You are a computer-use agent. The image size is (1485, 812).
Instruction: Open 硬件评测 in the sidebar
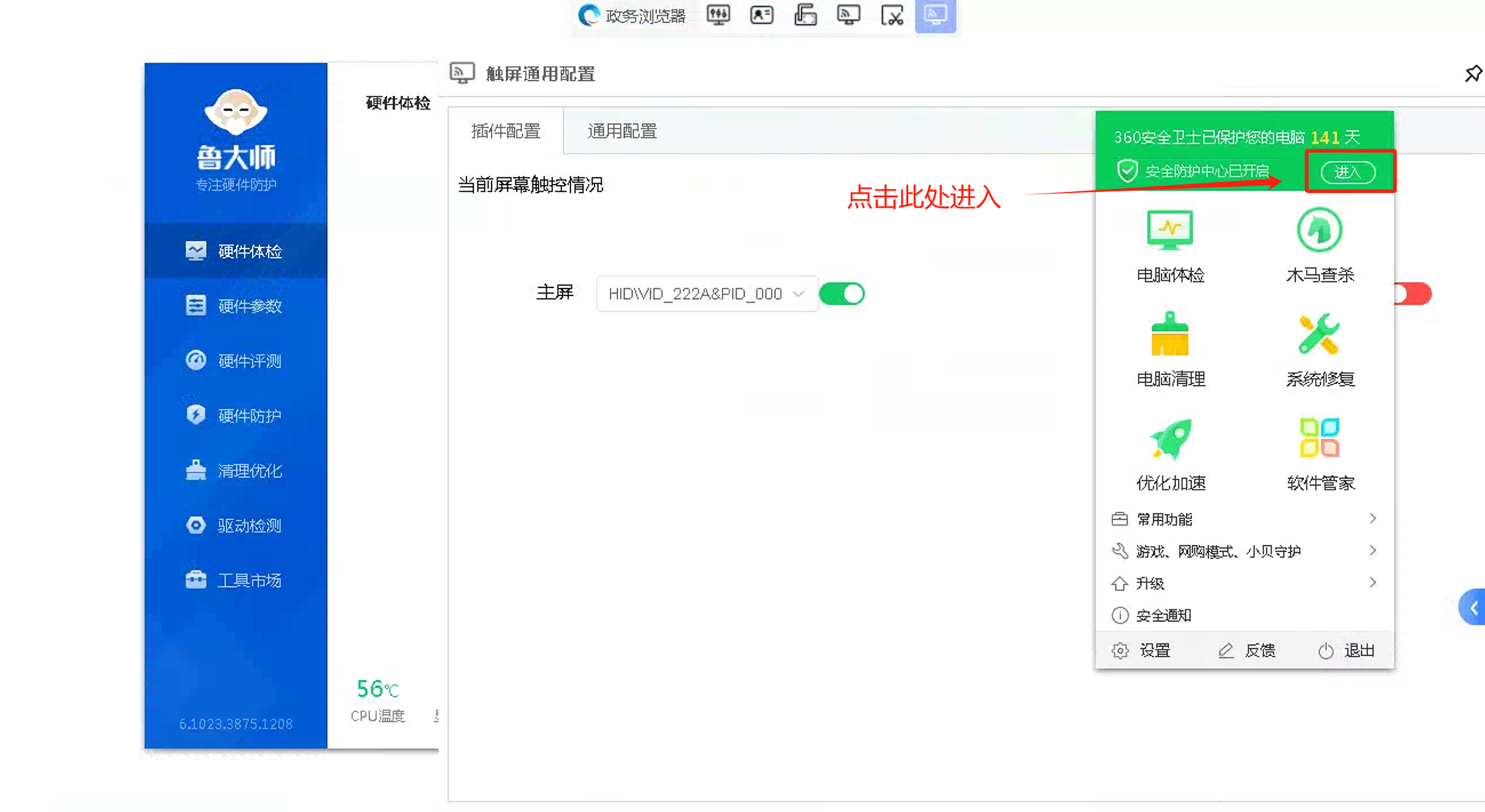click(x=236, y=360)
